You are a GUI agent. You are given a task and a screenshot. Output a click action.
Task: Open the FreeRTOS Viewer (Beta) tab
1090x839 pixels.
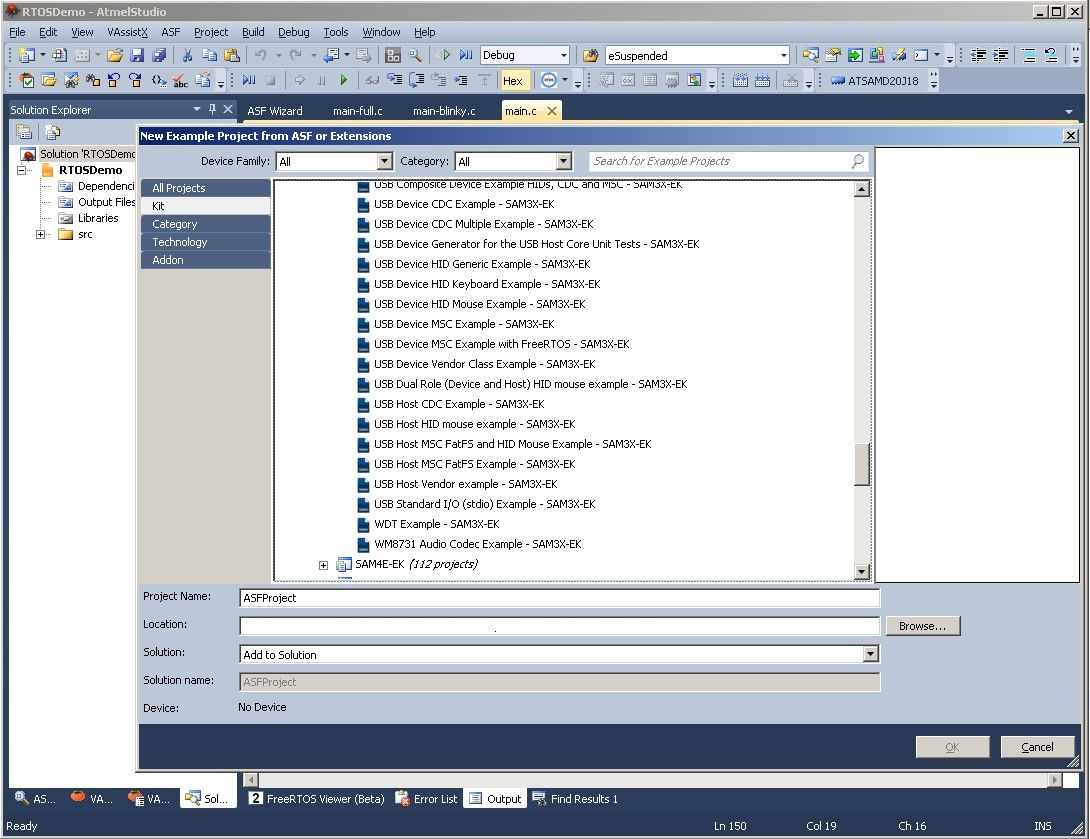(316, 799)
